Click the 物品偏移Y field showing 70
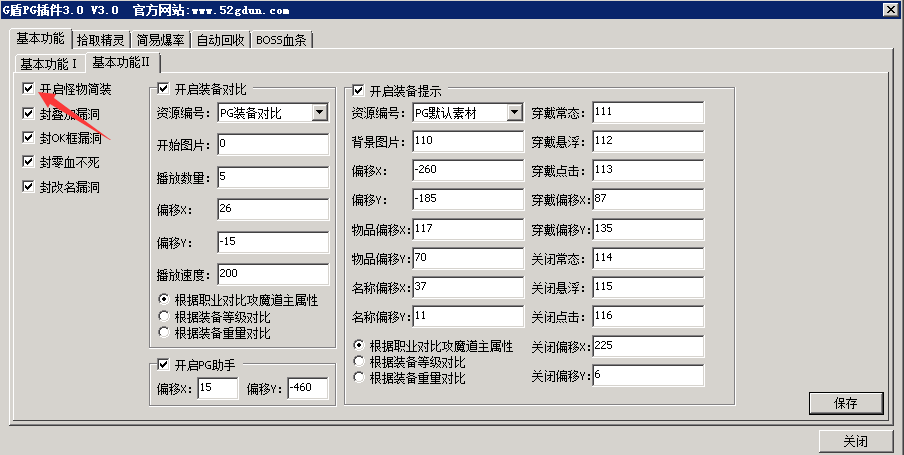This screenshot has height=455, width=904. pyautogui.click(x=468, y=258)
